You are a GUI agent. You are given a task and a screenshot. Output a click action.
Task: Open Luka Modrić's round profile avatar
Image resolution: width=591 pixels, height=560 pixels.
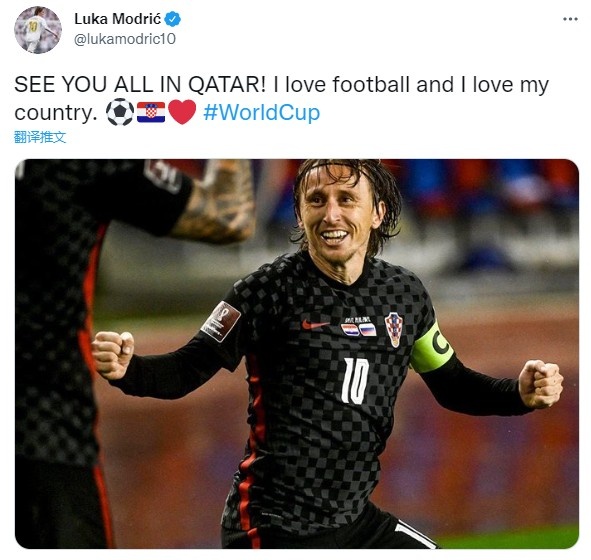[38, 30]
